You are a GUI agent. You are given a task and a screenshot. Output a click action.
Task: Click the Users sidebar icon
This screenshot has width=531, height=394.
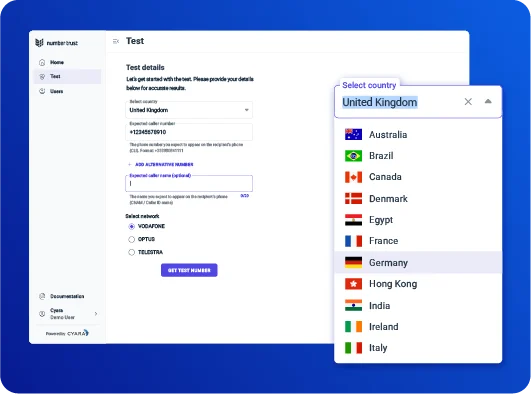pyautogui.click(x=42, y=91)
